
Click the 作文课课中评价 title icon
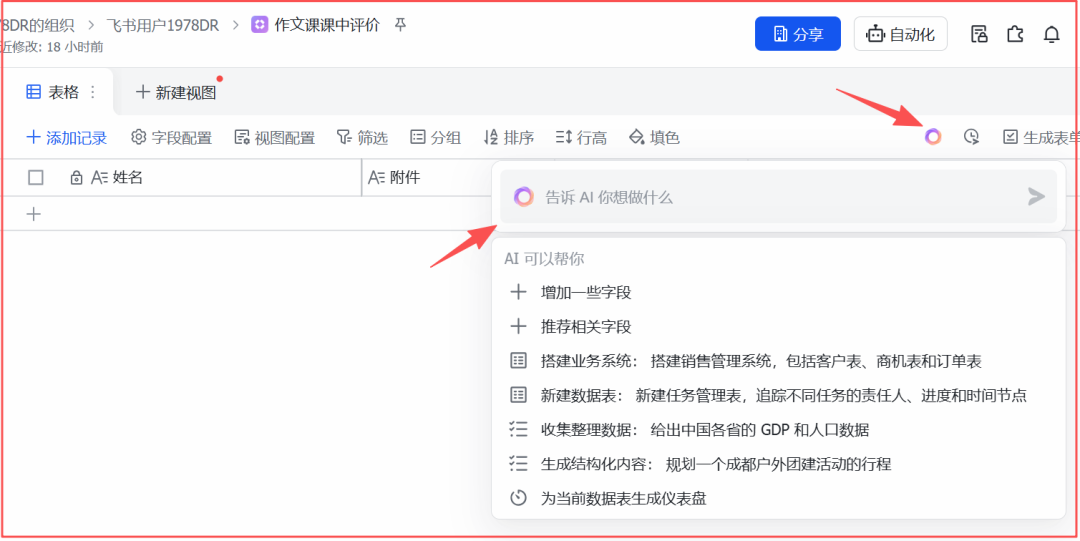coord(259,25)
